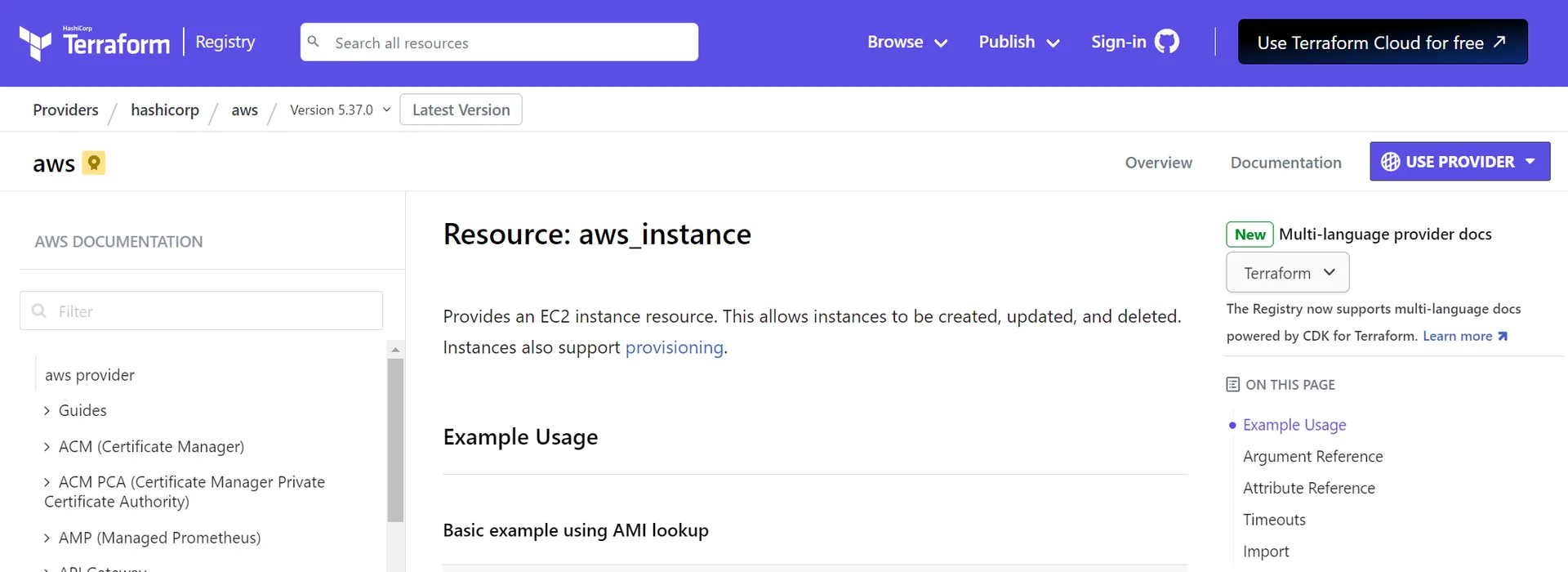Jump to Timeouts section
The height and width of the screenshot is (572, 1568).
pos(1274,520)
